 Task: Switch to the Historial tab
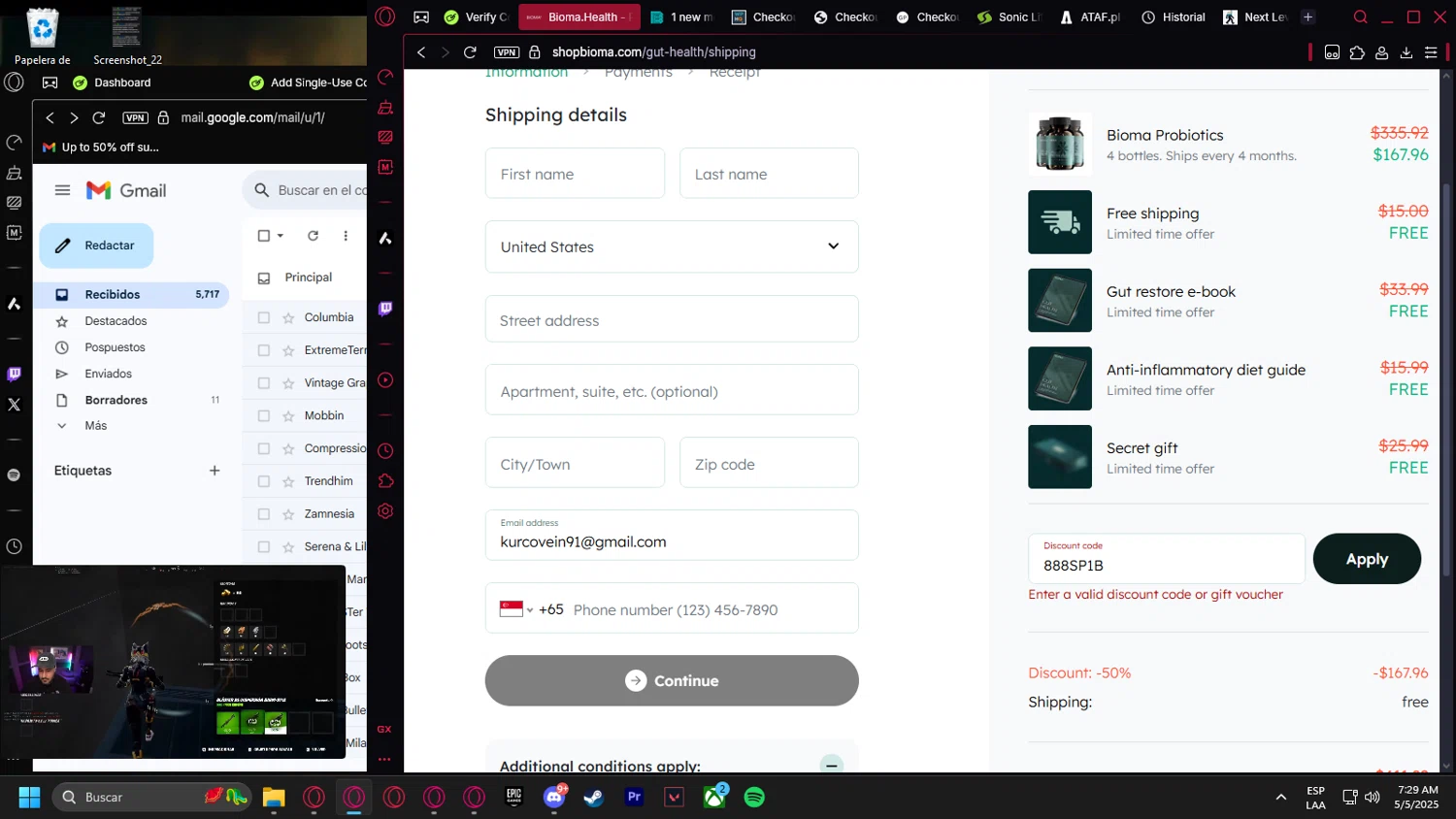coord(1174,16)
